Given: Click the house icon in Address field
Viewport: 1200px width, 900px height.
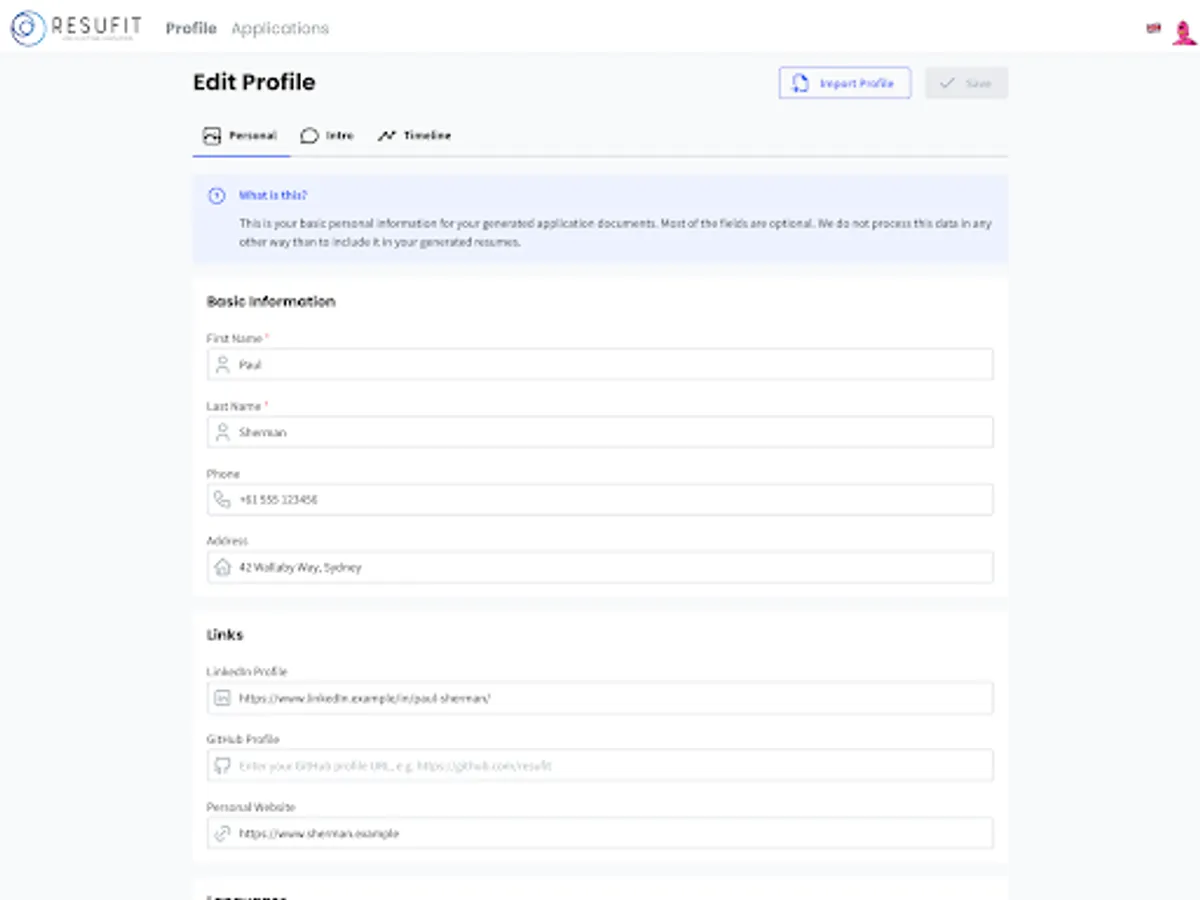Looking at the screenshot, I should tap(222, 567).
